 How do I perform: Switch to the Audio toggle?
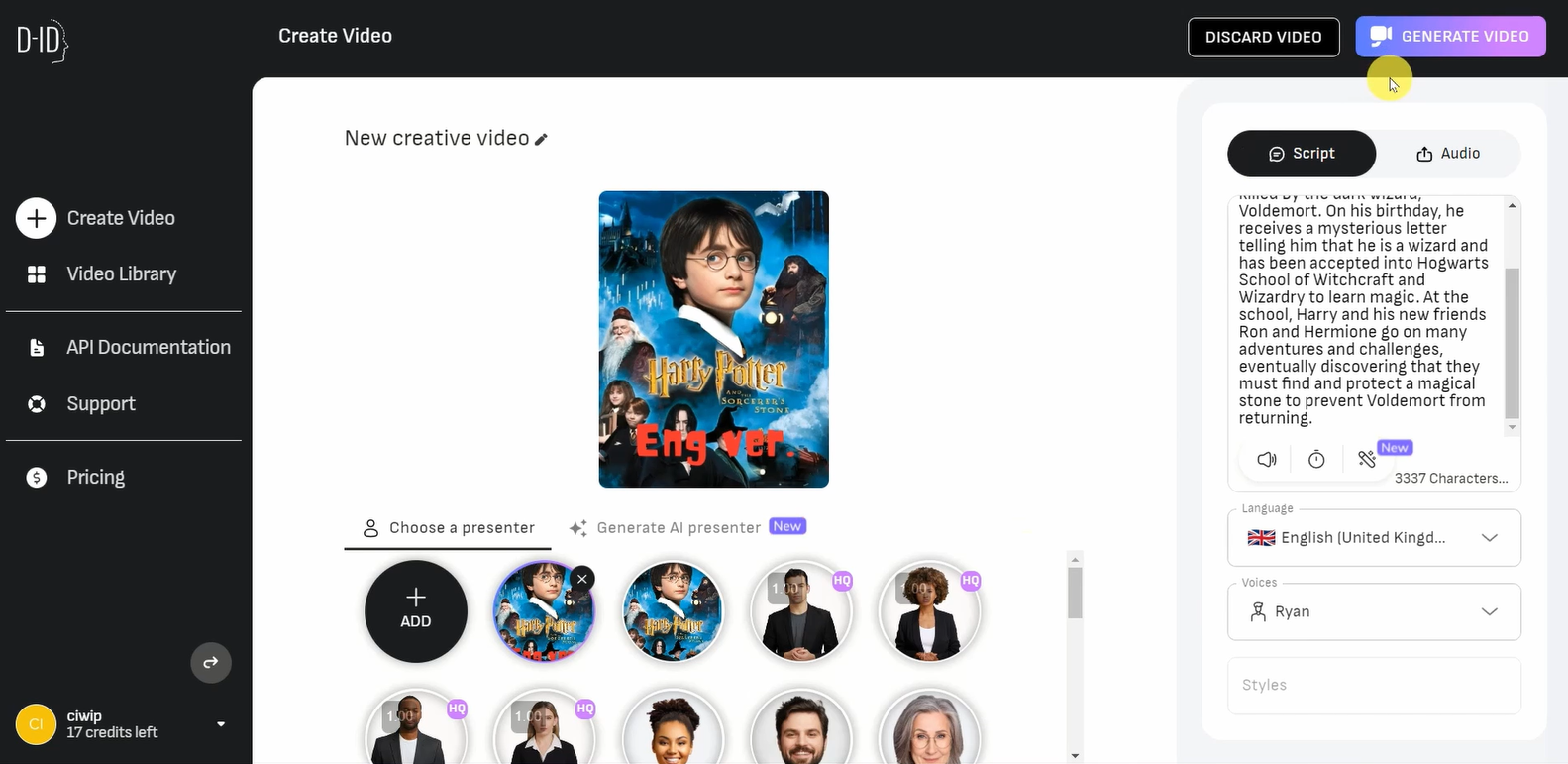[x=1448, y=154]
